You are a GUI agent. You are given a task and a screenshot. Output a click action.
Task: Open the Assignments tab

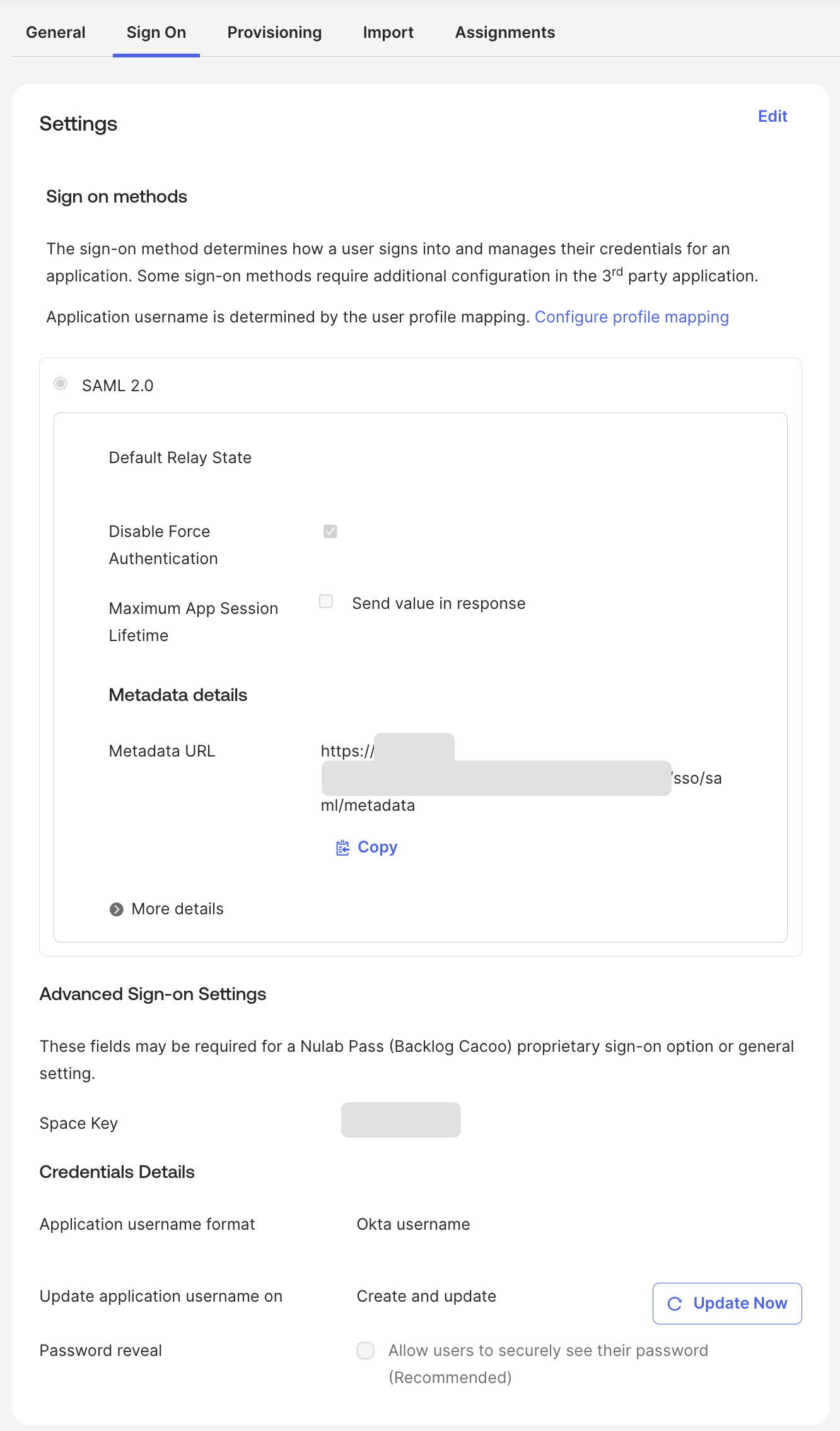505,32
